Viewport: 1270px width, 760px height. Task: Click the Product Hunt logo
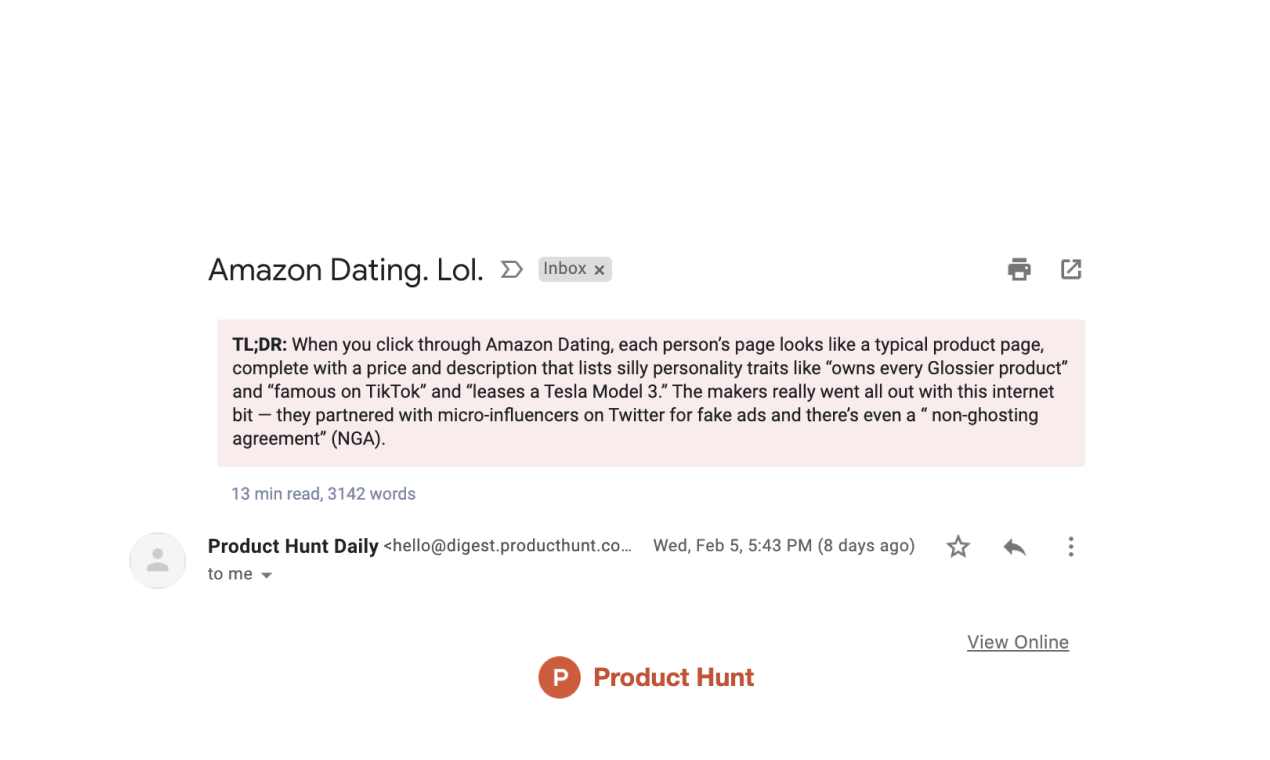pyautogui.click(x=560, y=677)
